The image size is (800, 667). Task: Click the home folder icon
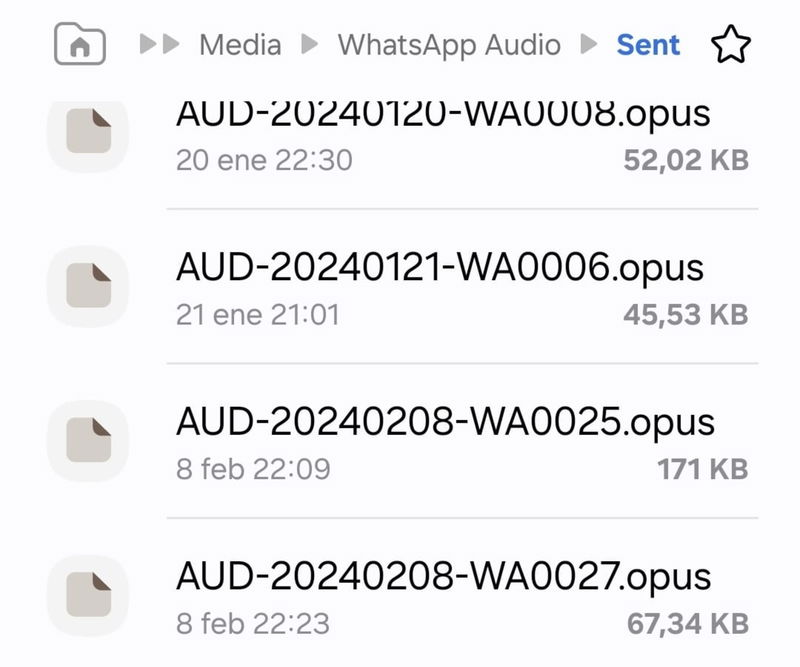tap(82, 44)
